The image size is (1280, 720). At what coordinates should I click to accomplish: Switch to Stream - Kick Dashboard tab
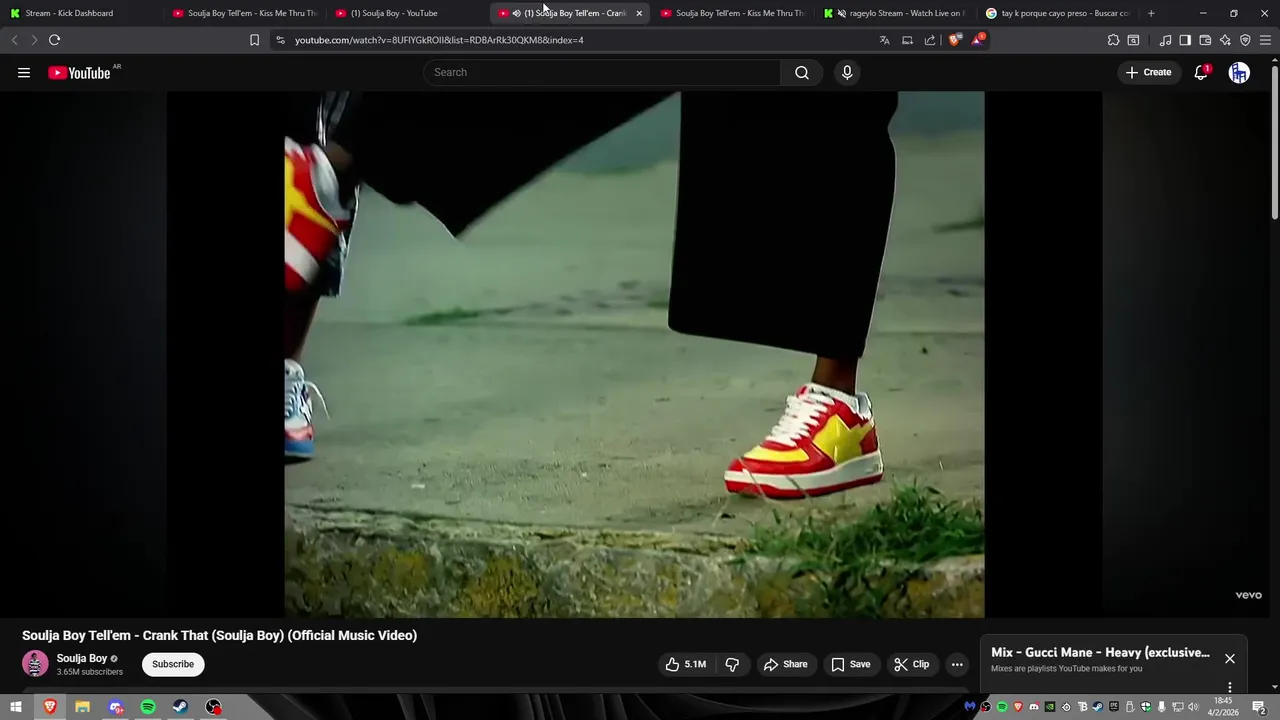click(x=80, y=13)
